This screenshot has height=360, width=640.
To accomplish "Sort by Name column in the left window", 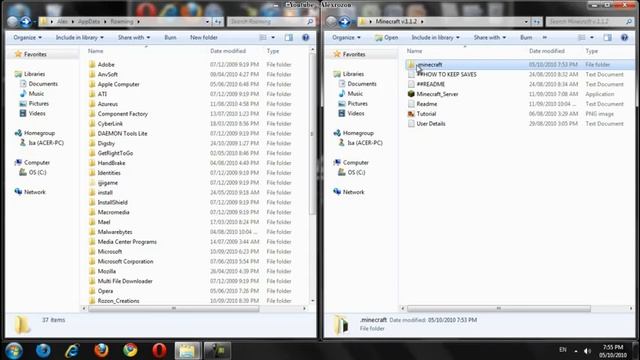I will [96, 51].
